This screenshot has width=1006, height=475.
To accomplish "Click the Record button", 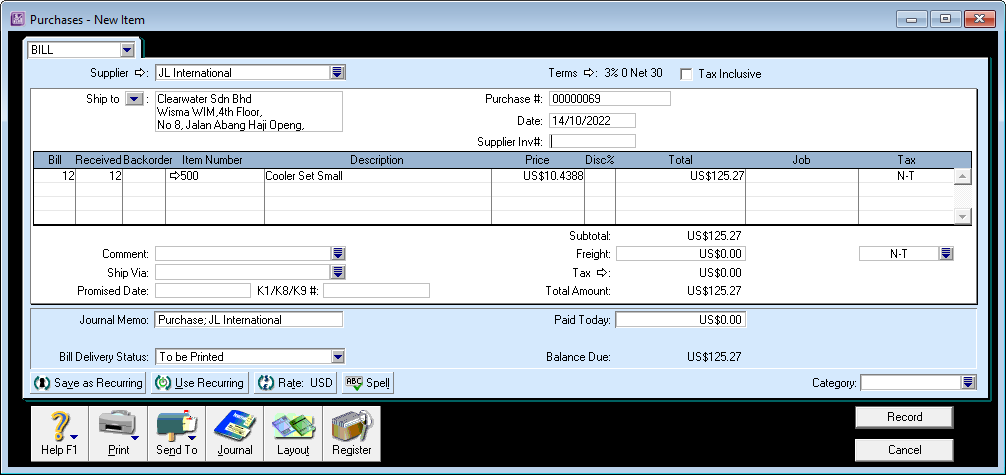I will (904, 417).
